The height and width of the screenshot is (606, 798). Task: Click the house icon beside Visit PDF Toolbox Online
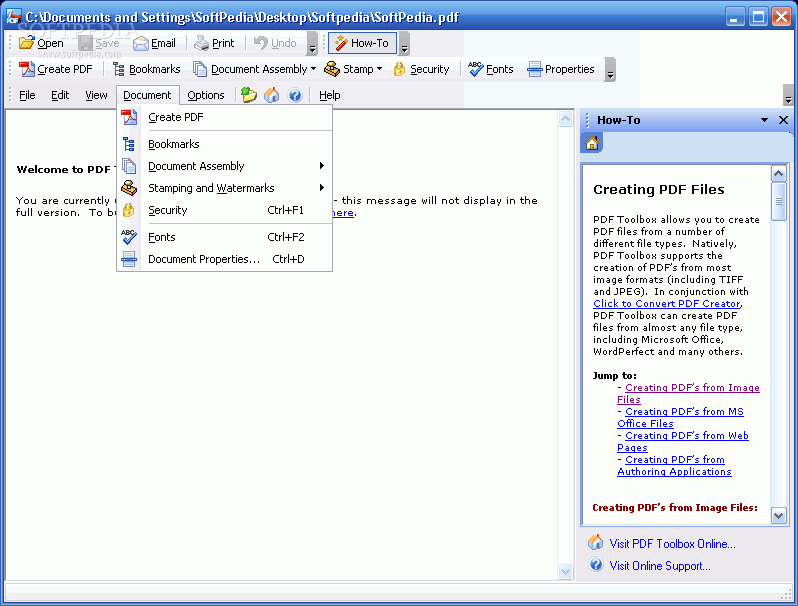(595, 542)
